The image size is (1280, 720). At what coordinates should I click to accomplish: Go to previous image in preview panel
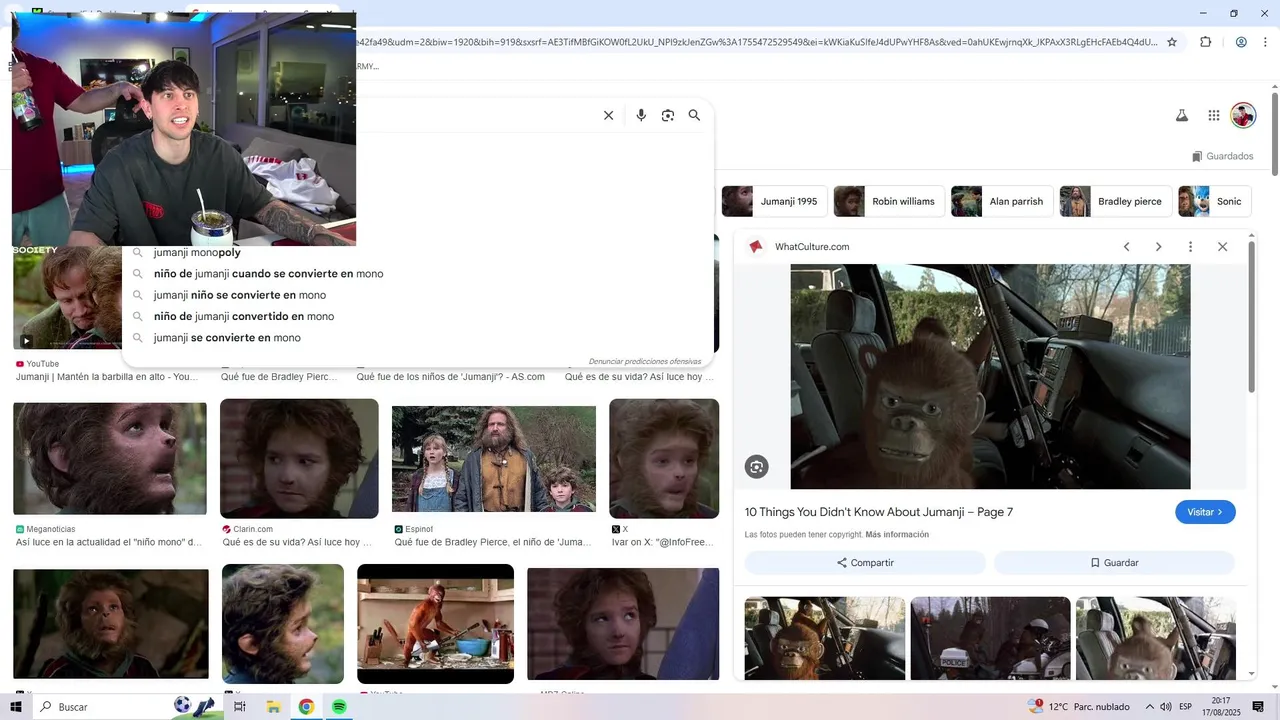pyautogui.click(x=1126, y=247)
